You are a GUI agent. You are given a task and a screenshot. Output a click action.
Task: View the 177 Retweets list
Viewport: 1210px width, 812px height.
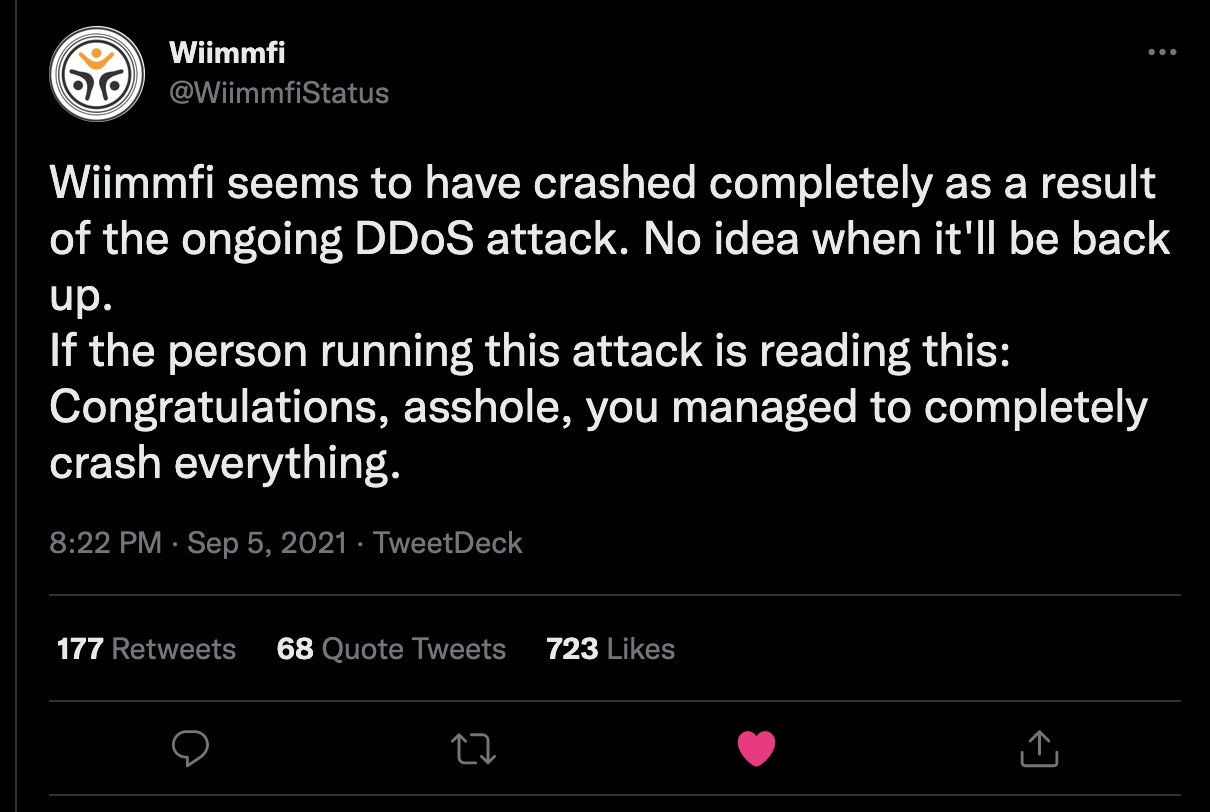pos(146,649)
